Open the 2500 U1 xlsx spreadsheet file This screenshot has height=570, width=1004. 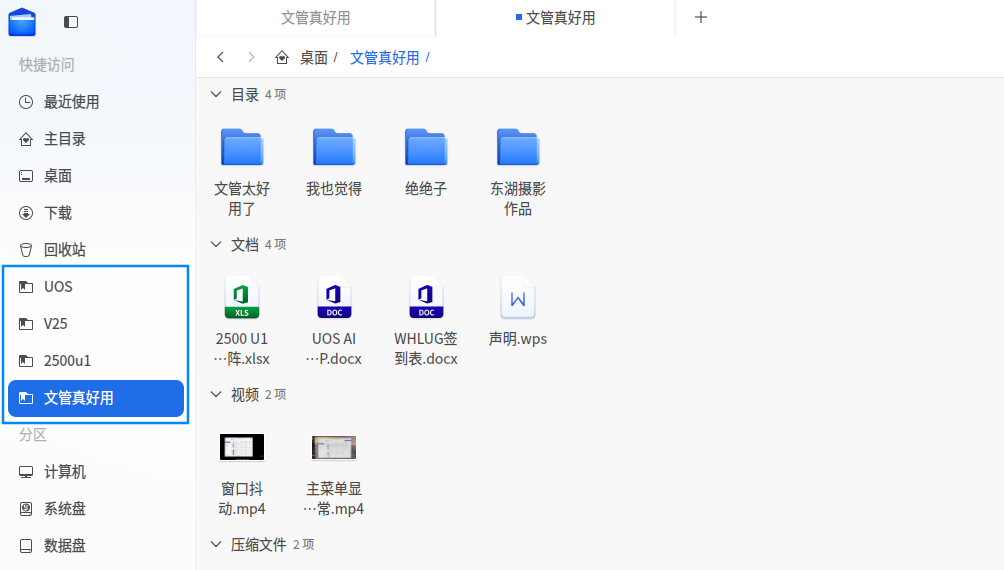pos(242,298)
